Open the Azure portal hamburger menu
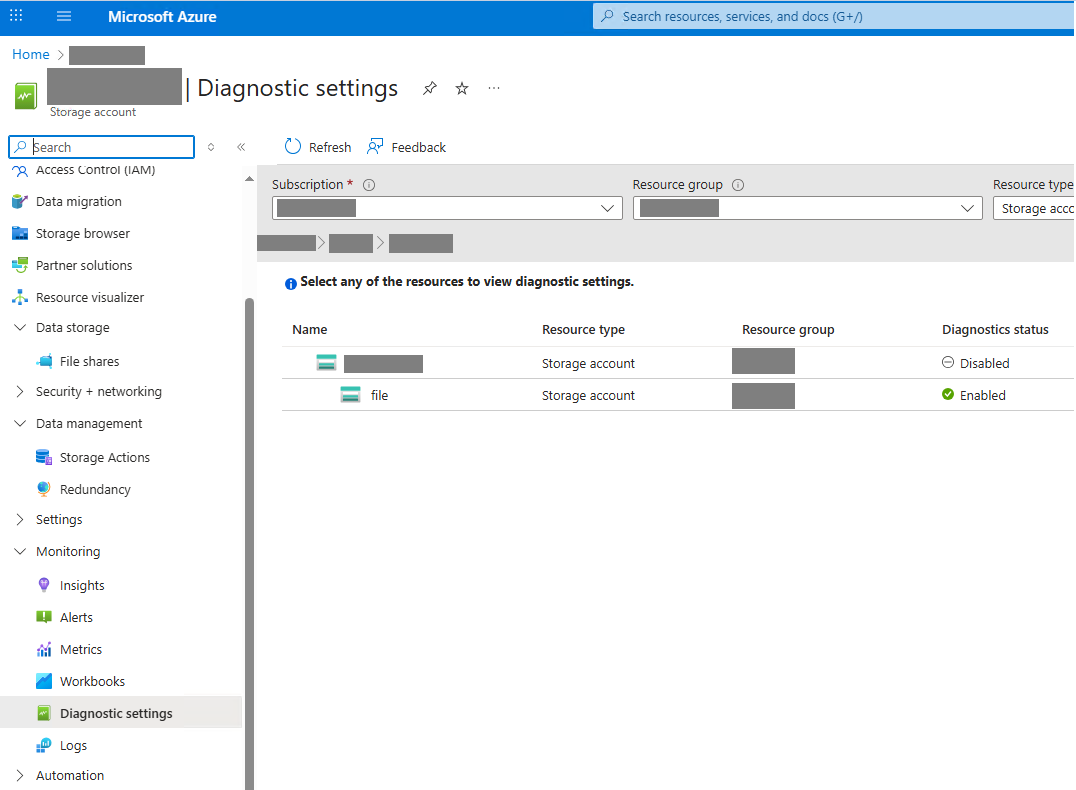 pyautogui.click(x=64, y=17)
